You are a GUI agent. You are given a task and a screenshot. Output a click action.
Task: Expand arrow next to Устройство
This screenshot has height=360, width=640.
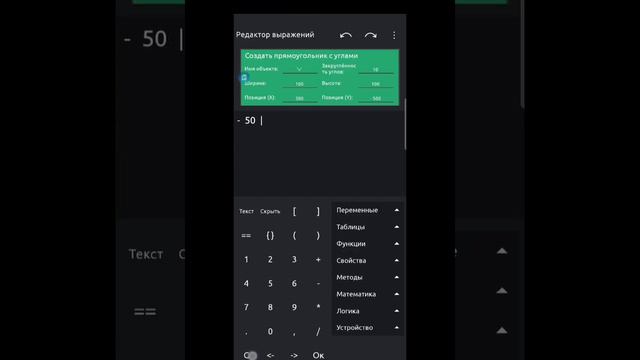click(x=396, y=327)
